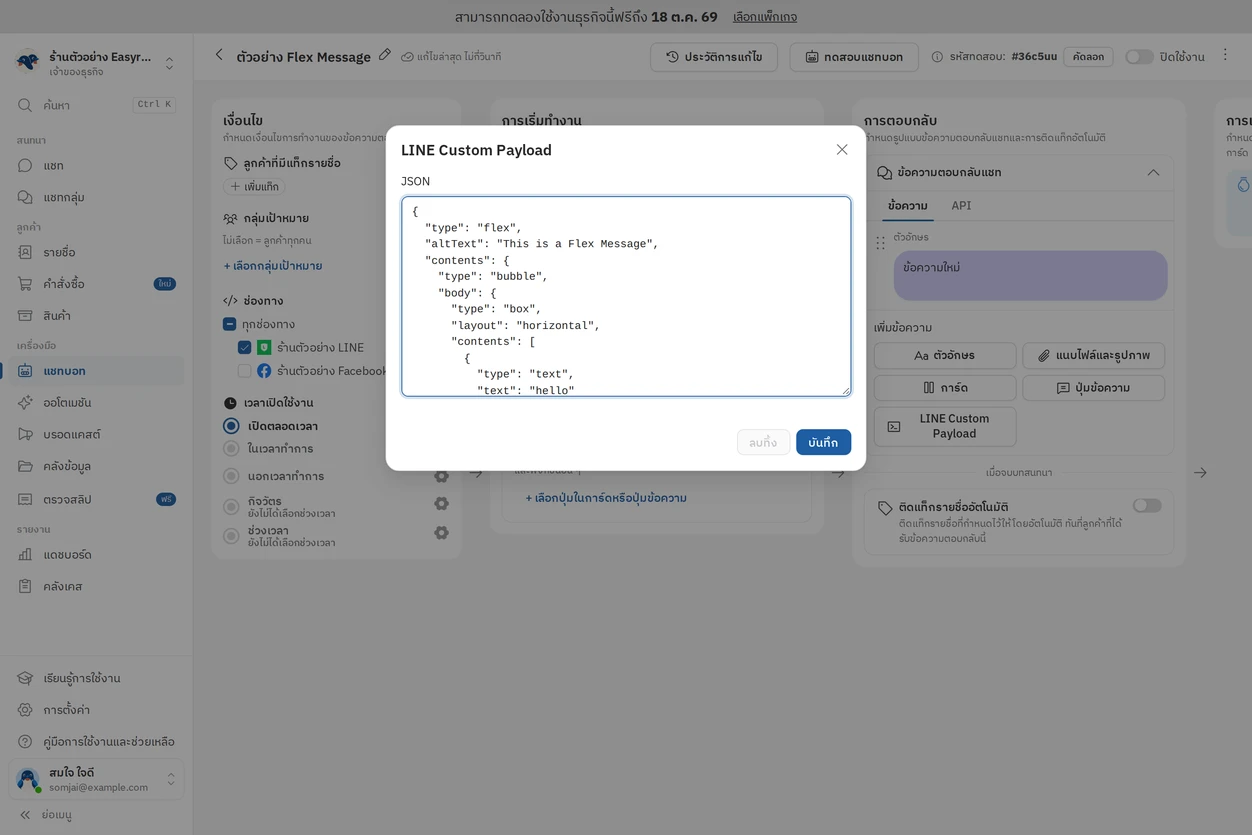
Task: Click the เลือกแพ็กเกจ link in the banner
Action: click(765, 17)
